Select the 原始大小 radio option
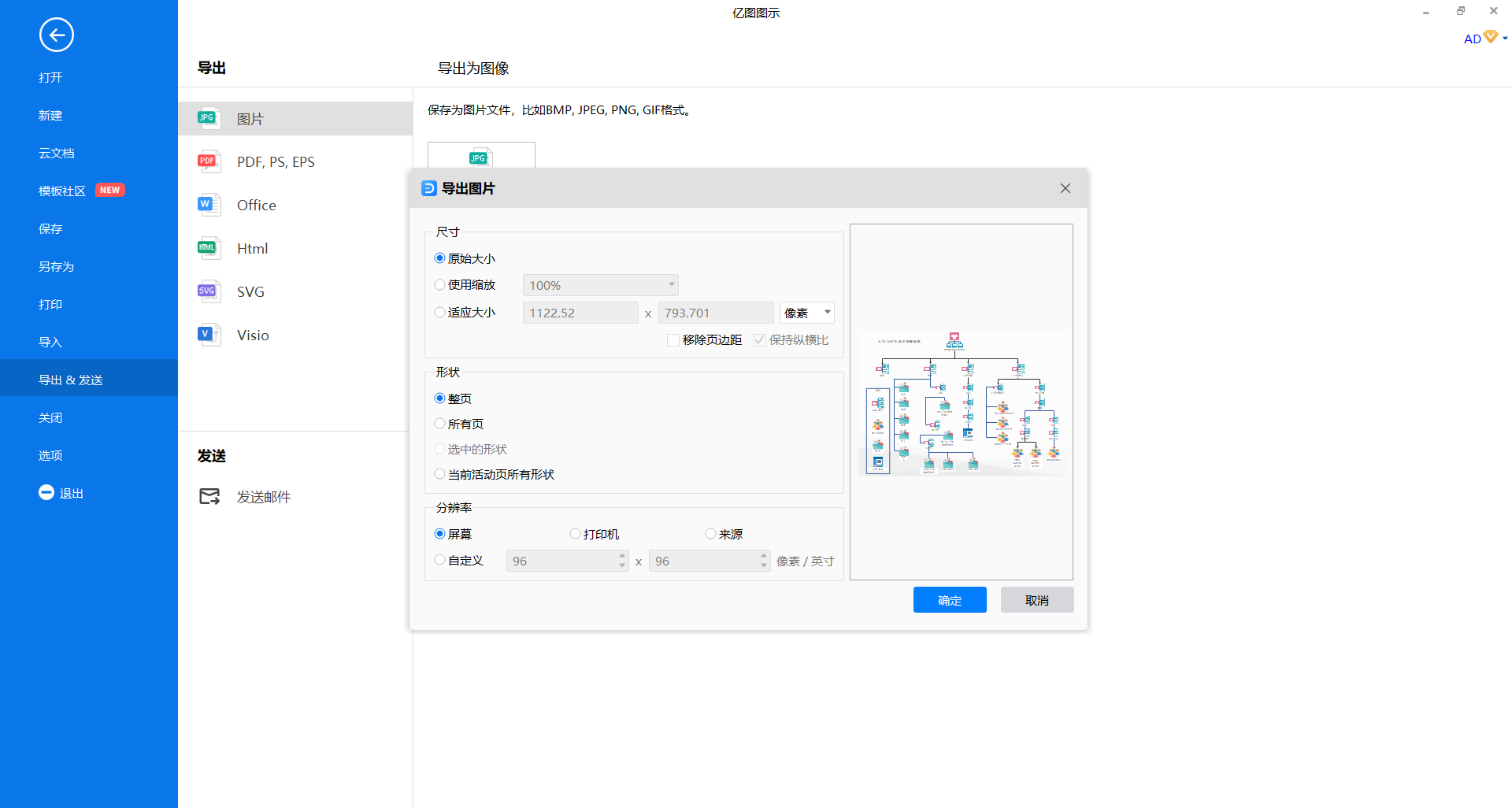 pyautogui.click(x=439, y=258)
